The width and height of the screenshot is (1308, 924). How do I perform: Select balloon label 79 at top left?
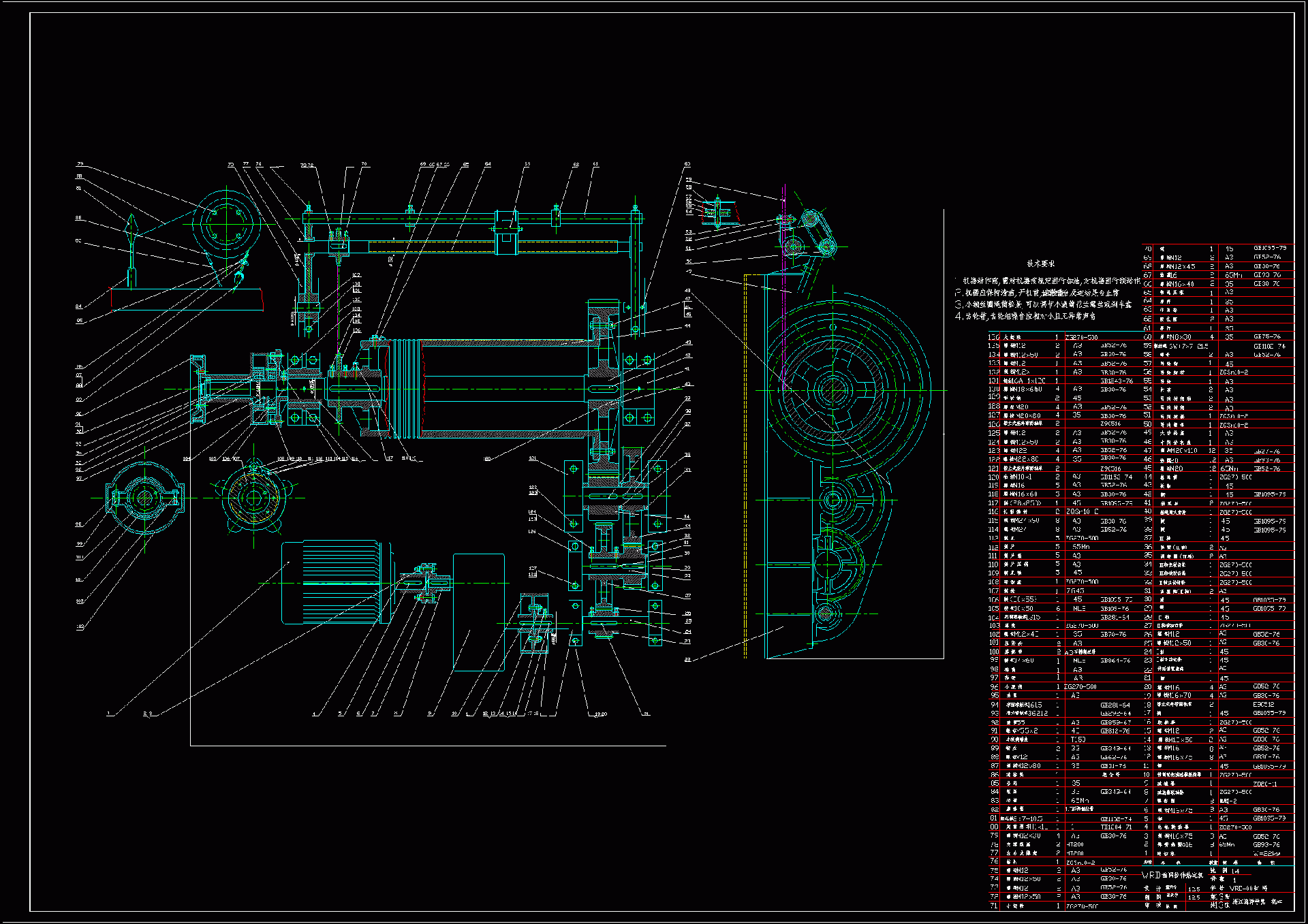80,164
